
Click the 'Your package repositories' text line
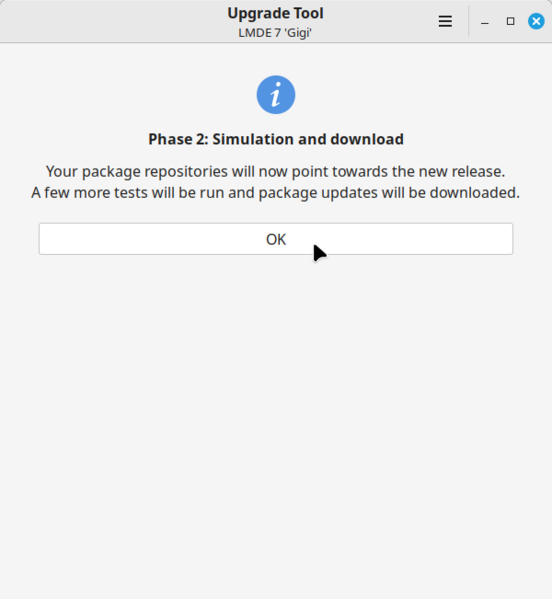pyautogui.click(x=275, y=171)
